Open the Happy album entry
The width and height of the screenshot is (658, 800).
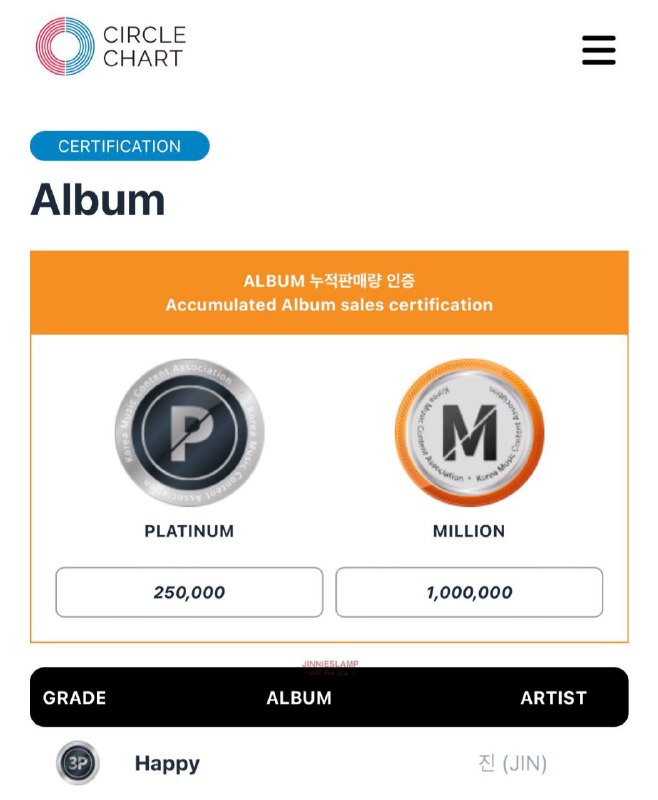pyautogui.click(x=167, y=764)
